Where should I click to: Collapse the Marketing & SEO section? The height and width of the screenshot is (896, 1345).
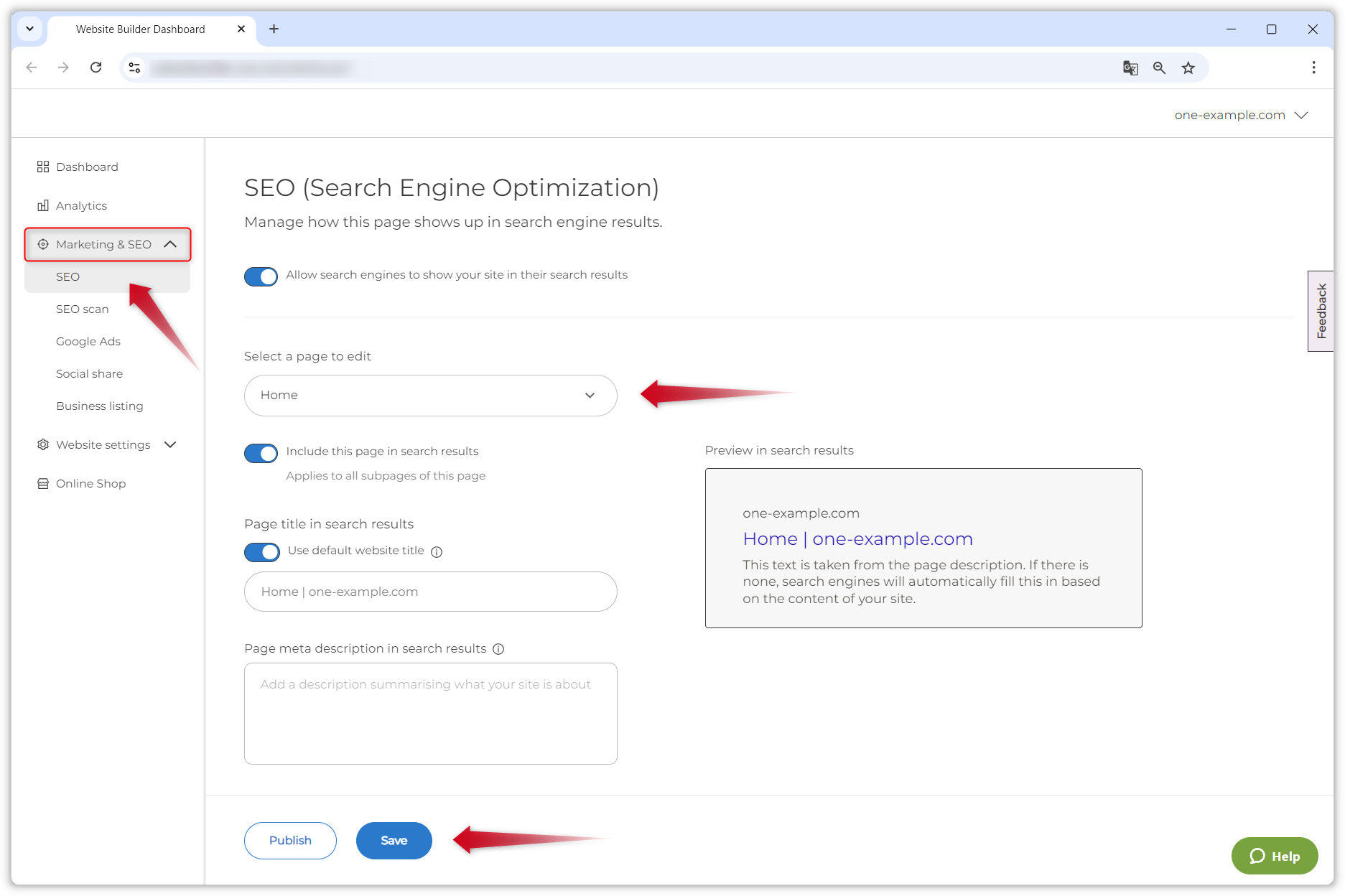click(x=171, y=244)
